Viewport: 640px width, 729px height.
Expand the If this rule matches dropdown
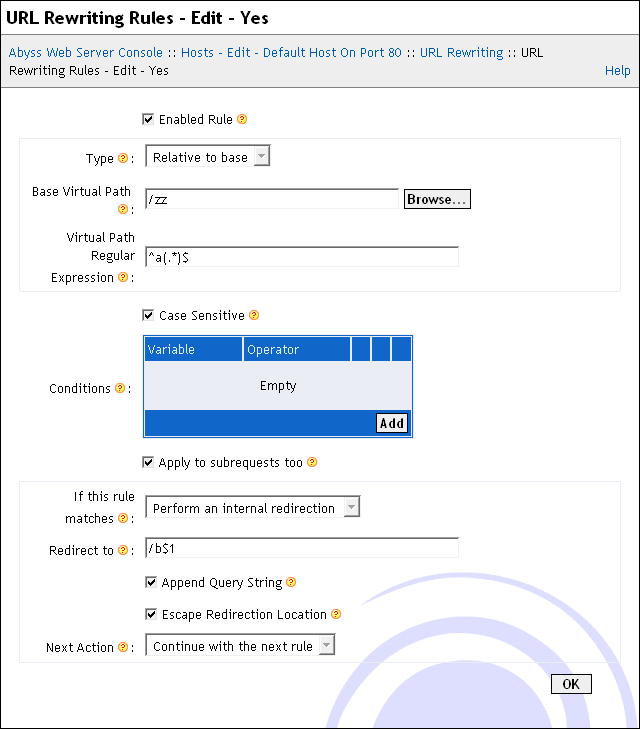click(252, 508)
